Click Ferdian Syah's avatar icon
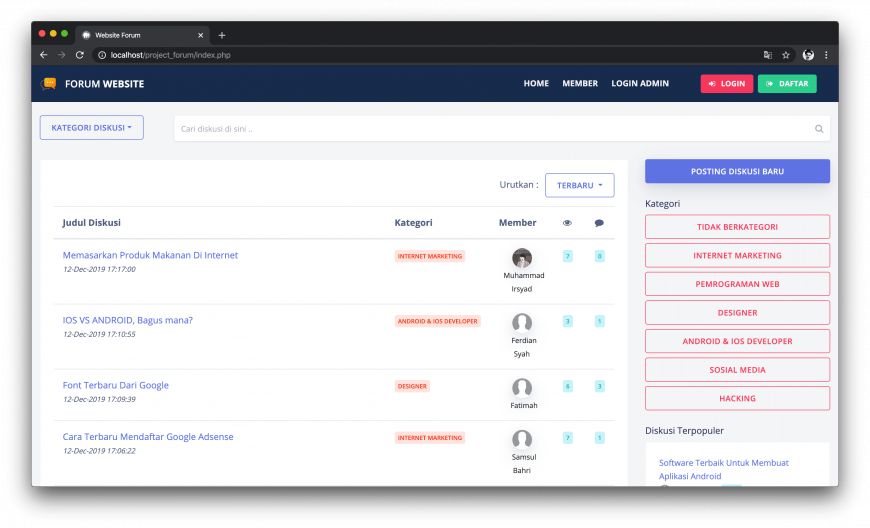Screen dimensions: 870x528 (522, 323)
